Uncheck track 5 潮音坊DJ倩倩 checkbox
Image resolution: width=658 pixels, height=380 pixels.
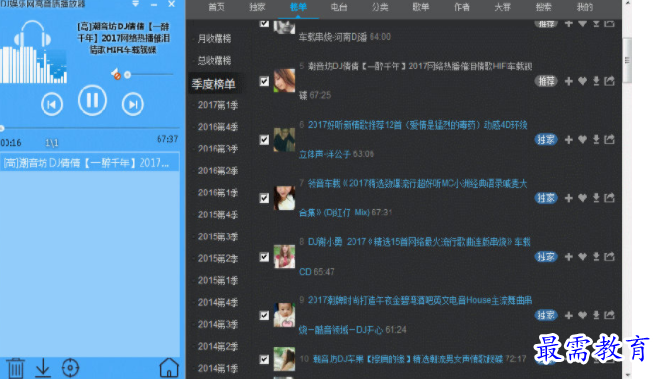[x=264, y=81]
